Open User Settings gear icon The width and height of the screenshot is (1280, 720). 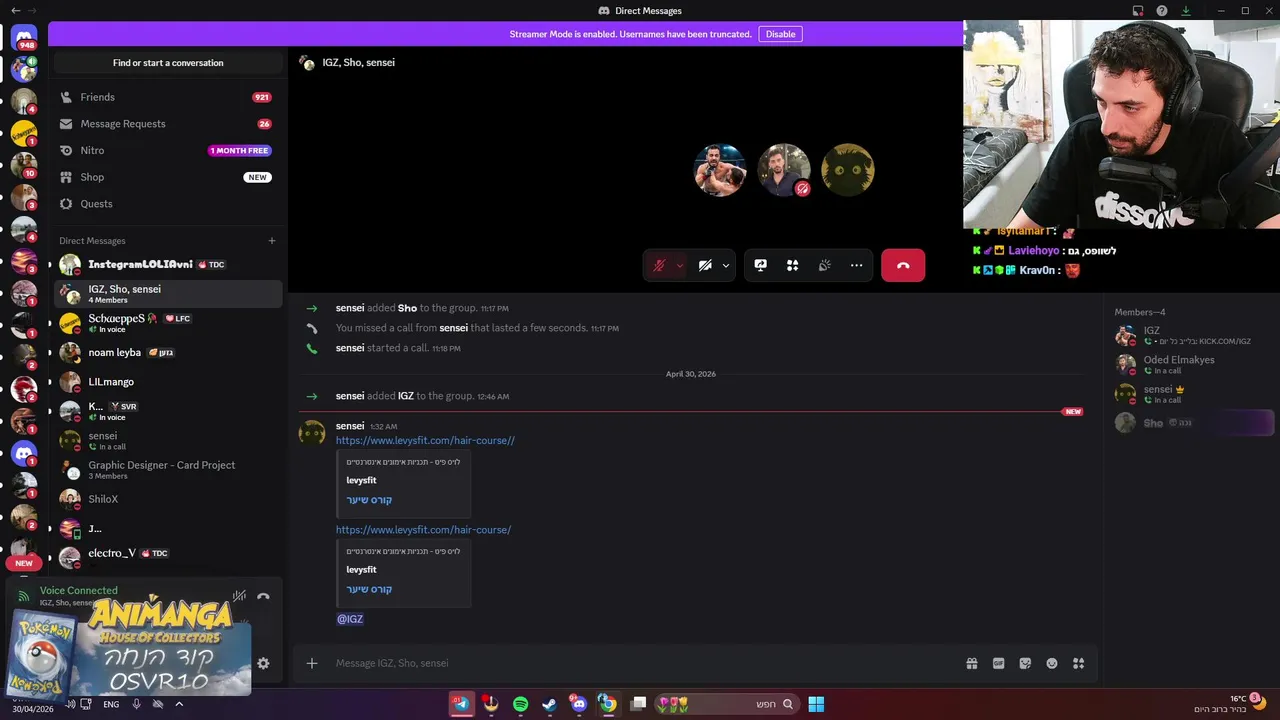[263, 663]
